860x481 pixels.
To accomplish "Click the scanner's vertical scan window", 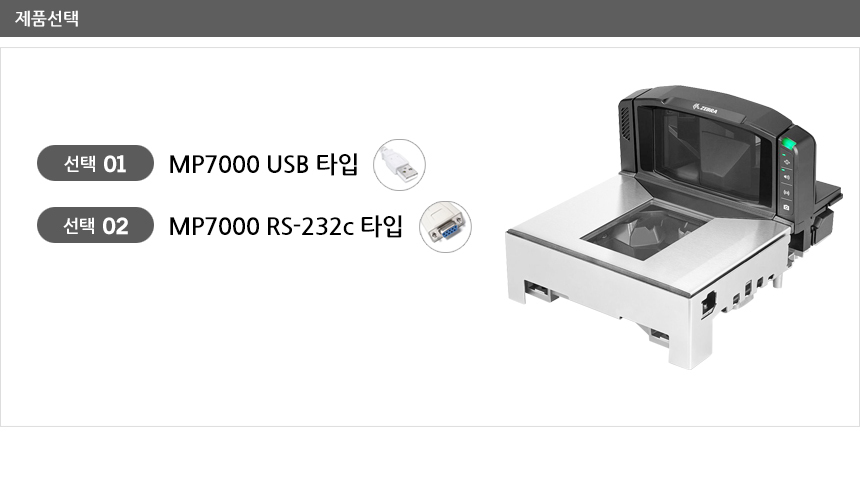I will tap(708, 148).
